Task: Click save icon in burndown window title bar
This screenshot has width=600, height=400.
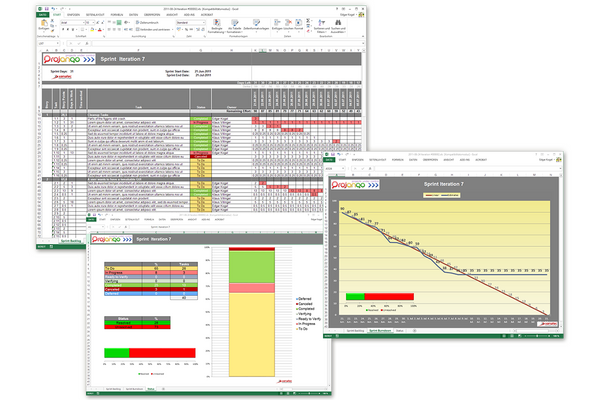Action: (333, 154)
